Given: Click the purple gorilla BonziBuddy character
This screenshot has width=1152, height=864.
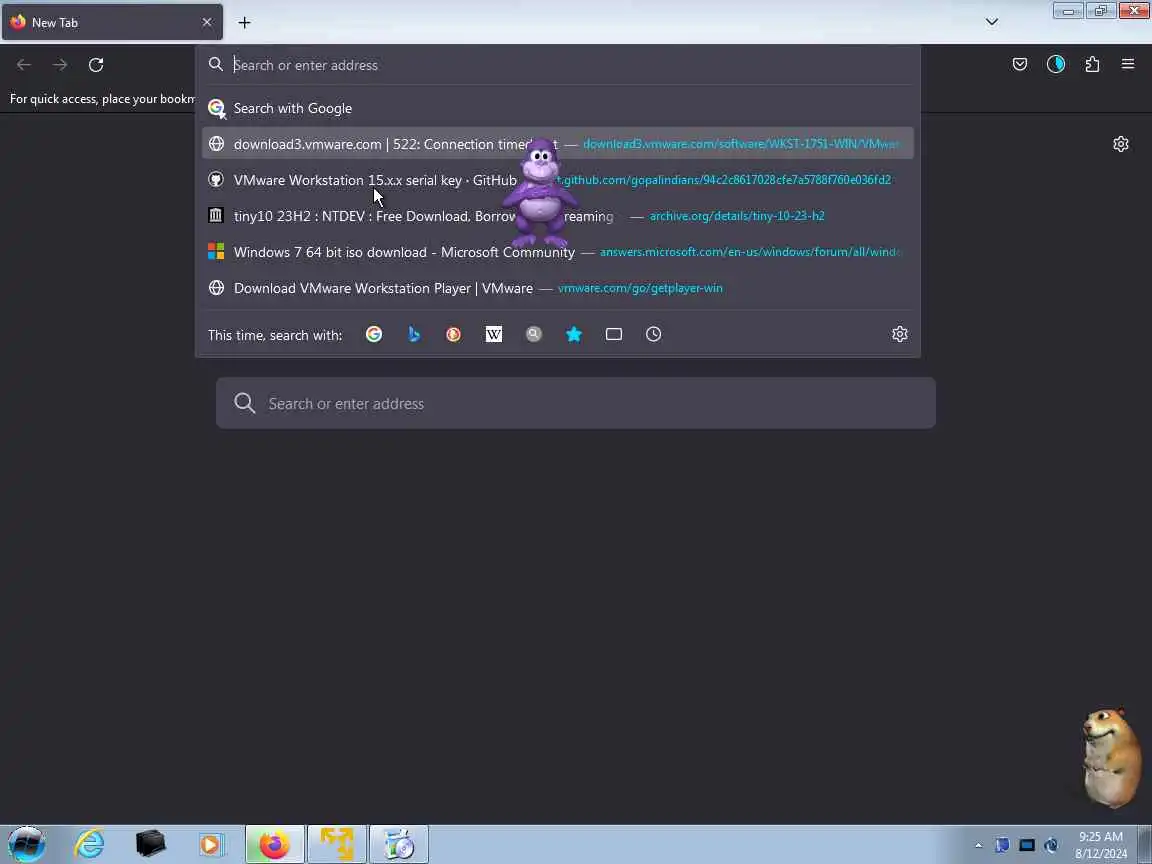Looking at the screenshot, I should pyautogui.click(x=541, y=192).
